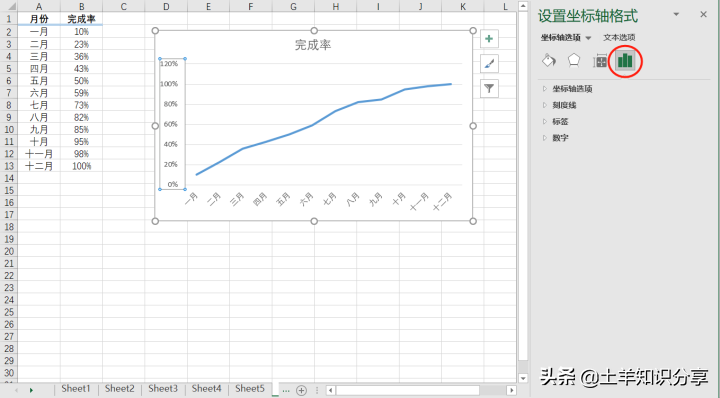Switch to the Sheet3 tab
Viewport: 720px width, 398px height.
(163, 389)
